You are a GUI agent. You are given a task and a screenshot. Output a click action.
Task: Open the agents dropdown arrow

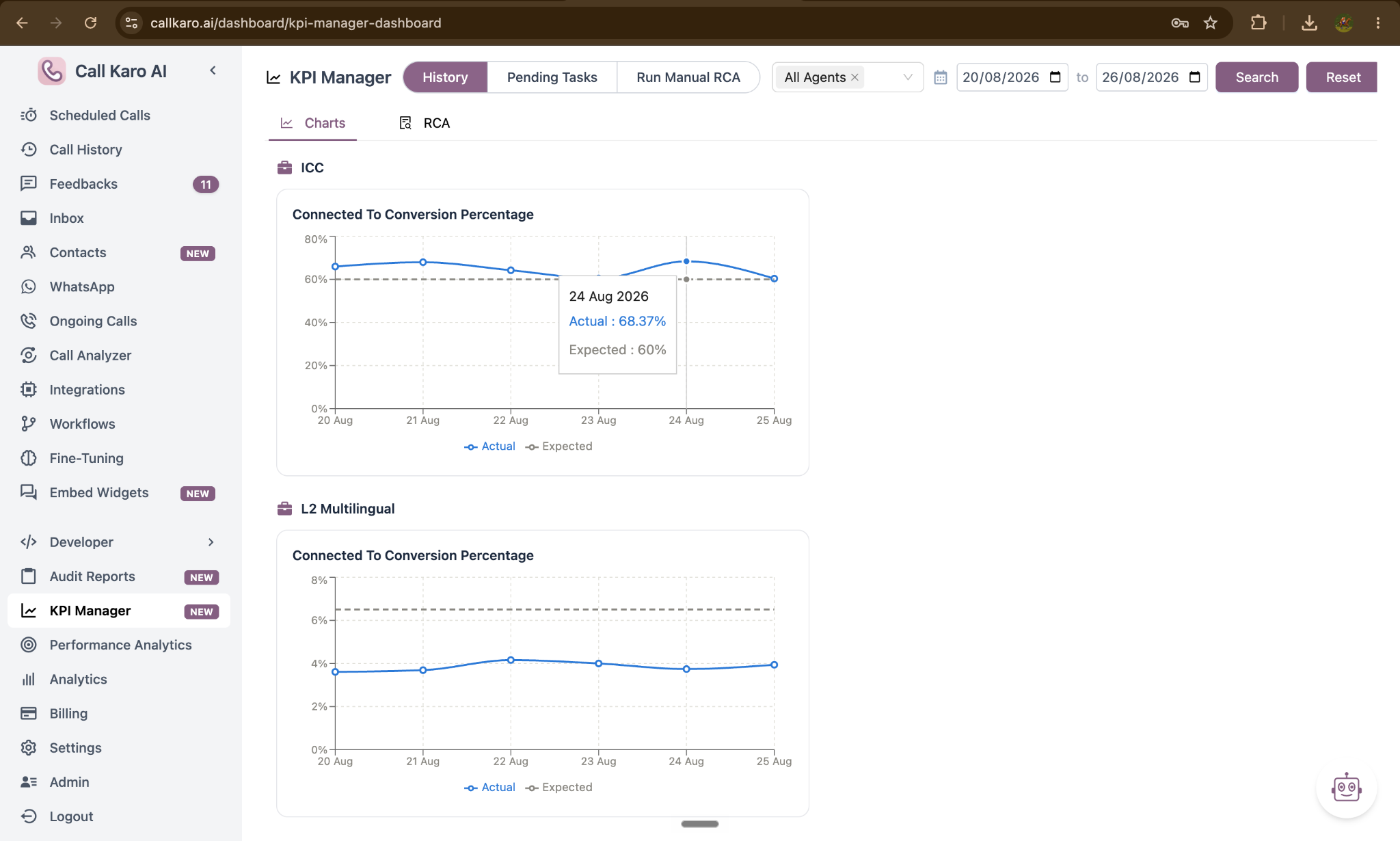point(908,77)
